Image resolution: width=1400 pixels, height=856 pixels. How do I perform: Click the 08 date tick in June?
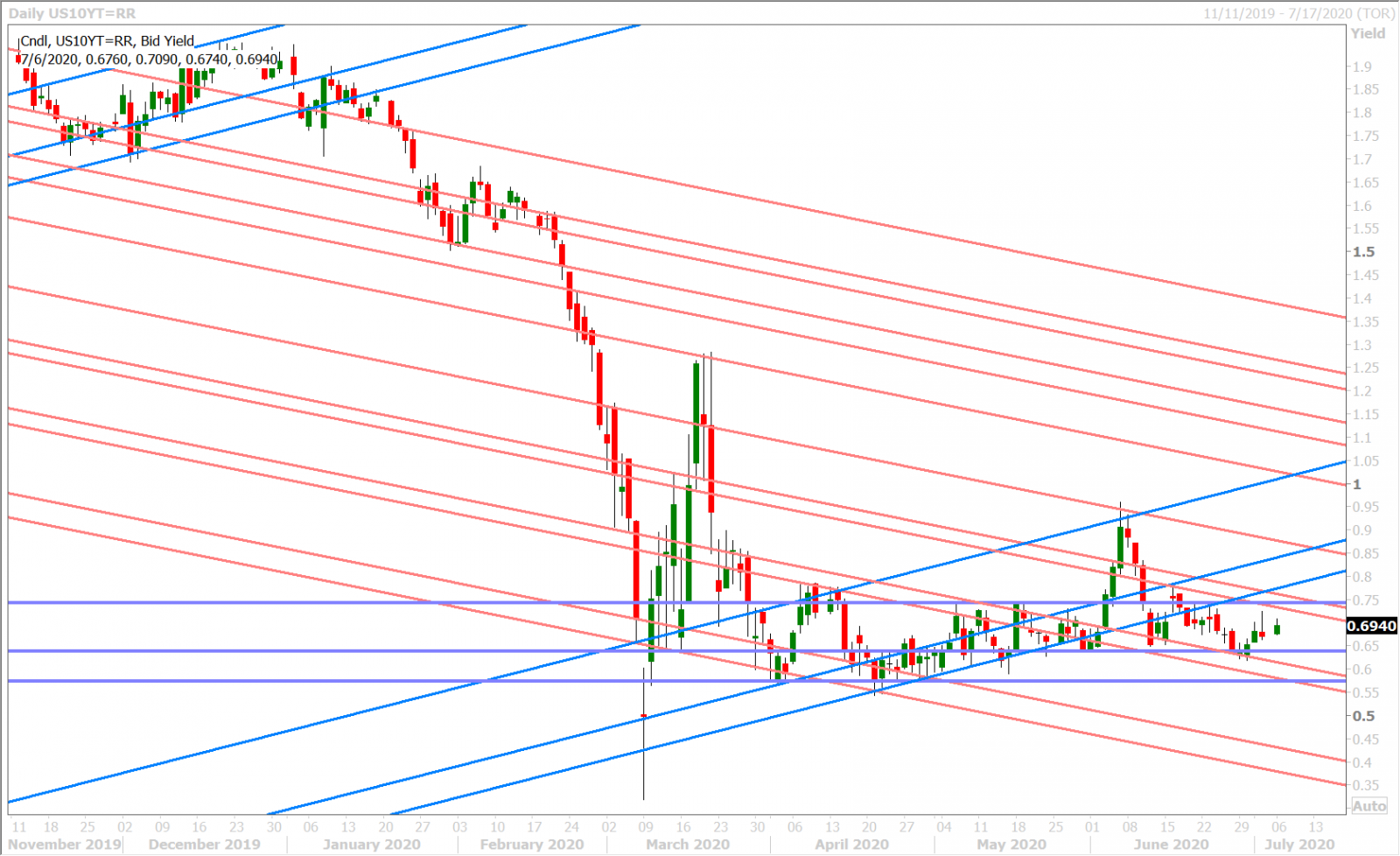pyautogui.click(x=1130, y=826)
